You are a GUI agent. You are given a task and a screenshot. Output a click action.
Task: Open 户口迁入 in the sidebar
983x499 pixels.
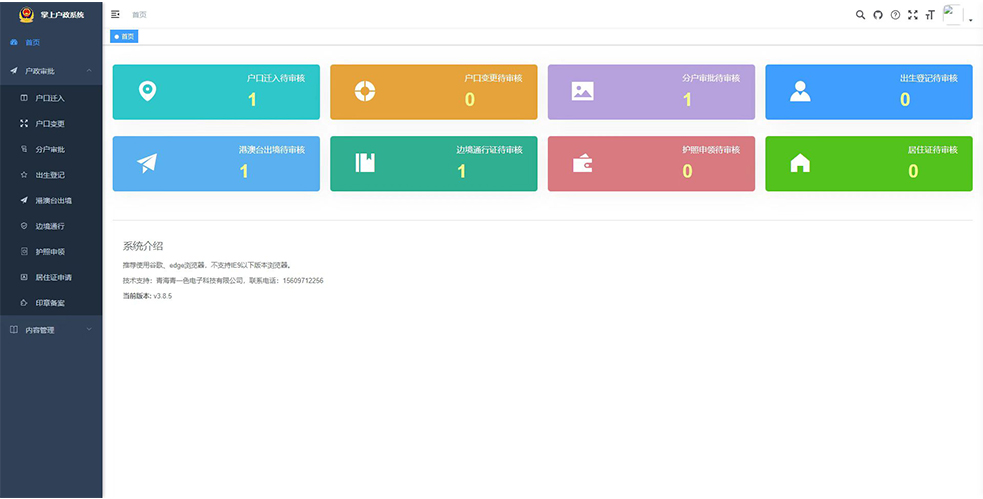point(50,98)
